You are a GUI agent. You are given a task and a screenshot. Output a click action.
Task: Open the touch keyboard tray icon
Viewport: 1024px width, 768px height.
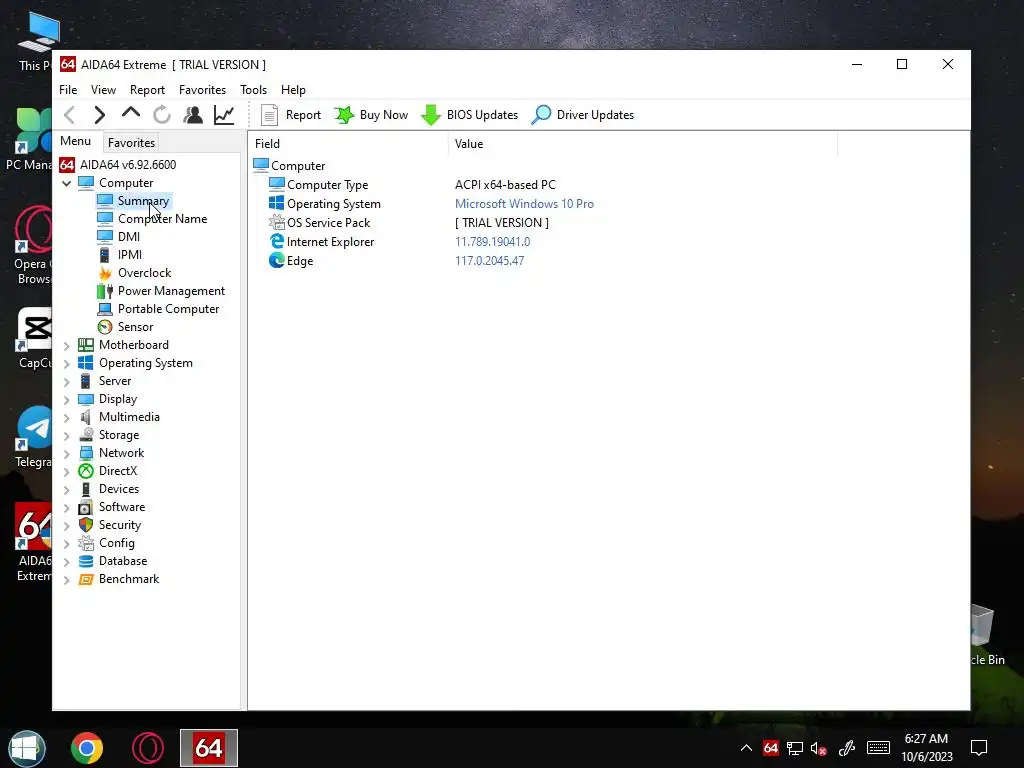pos(878,748)
